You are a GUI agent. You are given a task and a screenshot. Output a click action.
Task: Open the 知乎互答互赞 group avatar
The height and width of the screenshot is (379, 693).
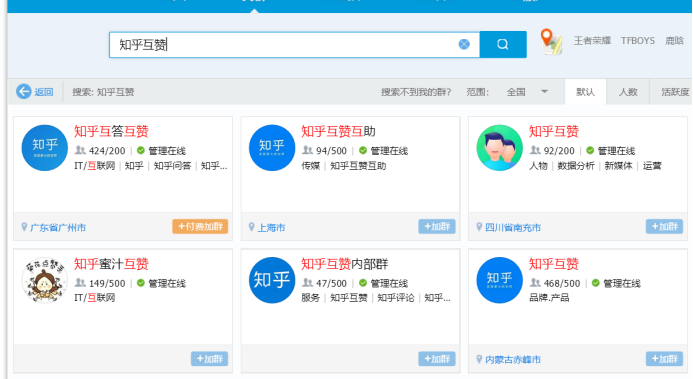[x=45, y=148]
